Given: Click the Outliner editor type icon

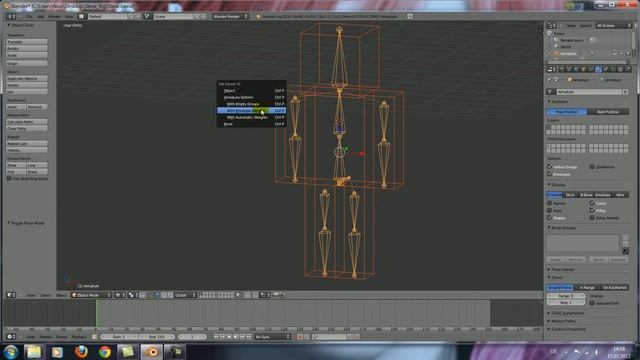Looking at the screenshot, I should coord(550,25).
